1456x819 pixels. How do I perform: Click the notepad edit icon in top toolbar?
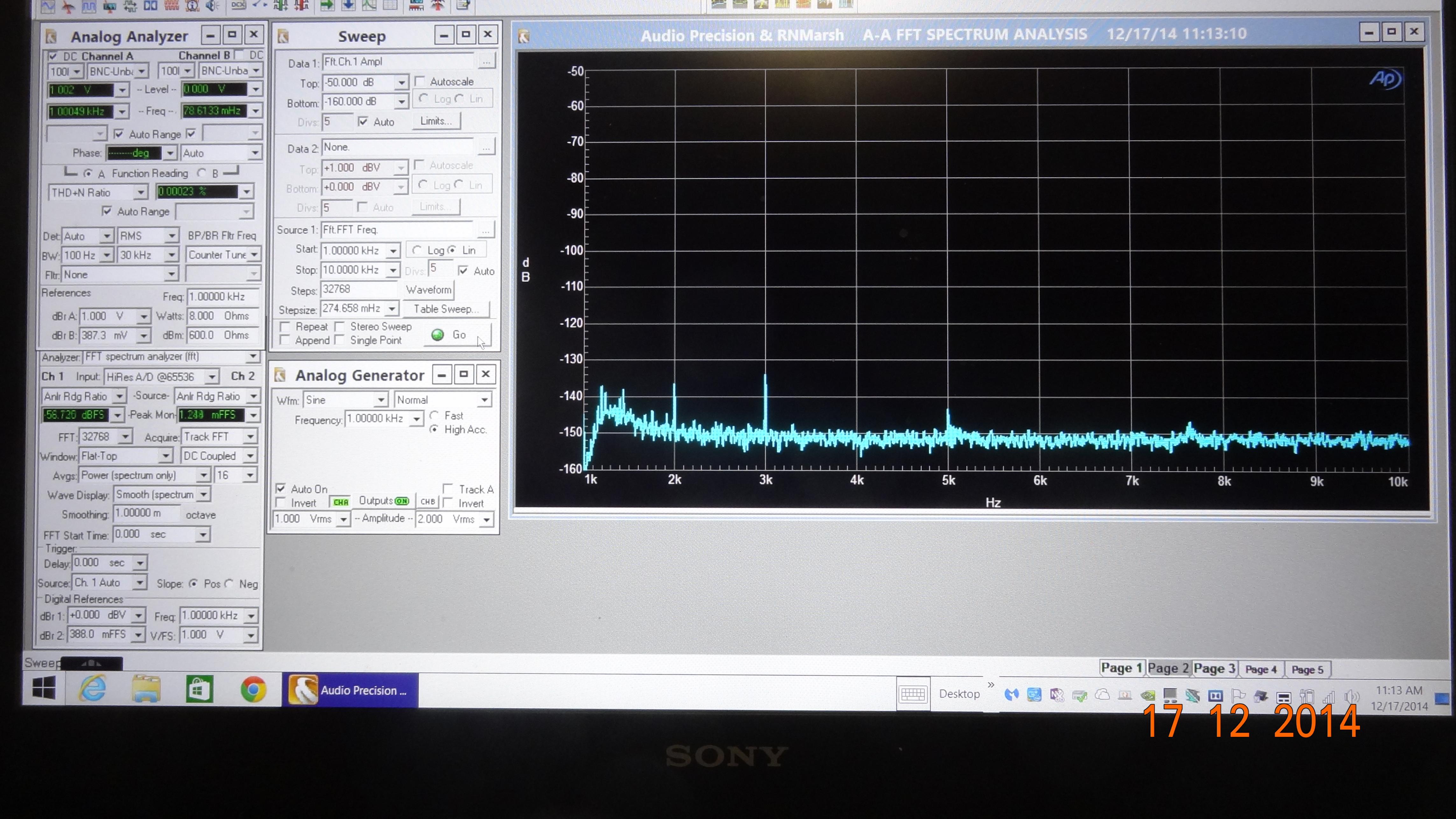tap(463, 5)
